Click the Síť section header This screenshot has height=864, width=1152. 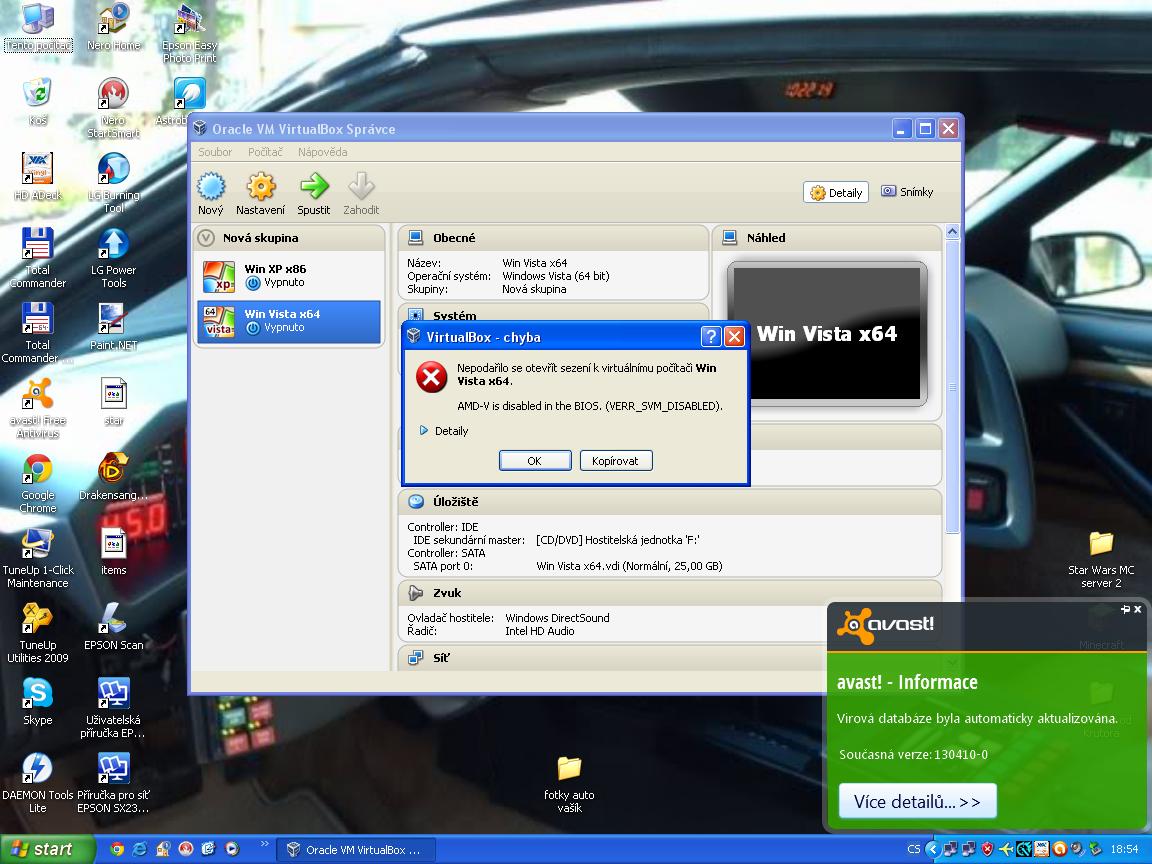(613, 658)
